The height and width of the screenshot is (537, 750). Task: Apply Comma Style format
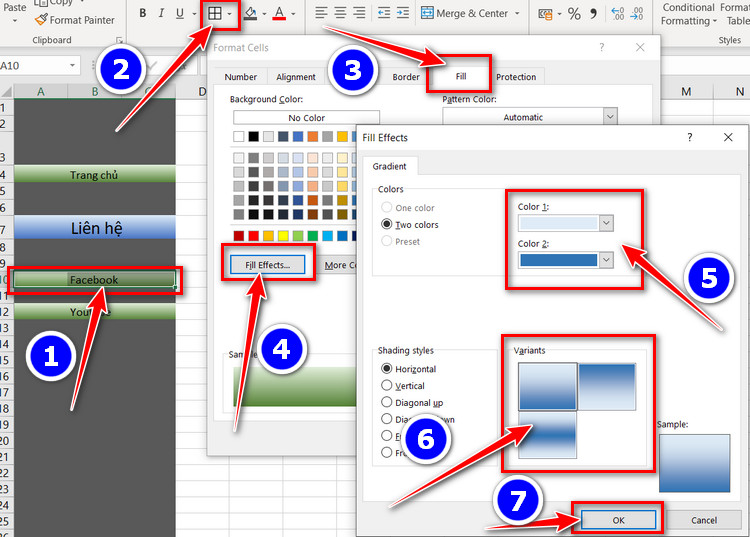click(x=594, y=13)
